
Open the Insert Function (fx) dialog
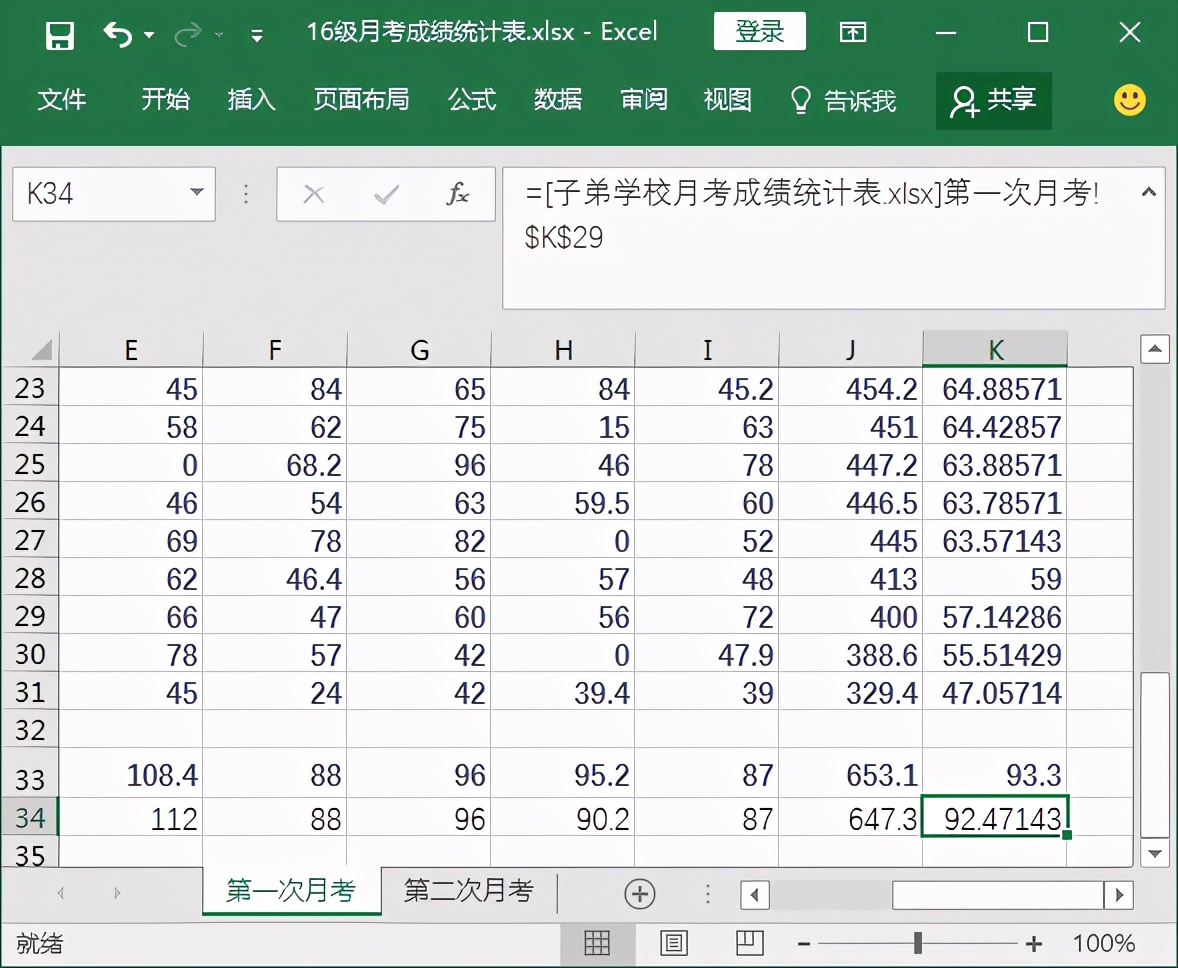tap(457, 194)
